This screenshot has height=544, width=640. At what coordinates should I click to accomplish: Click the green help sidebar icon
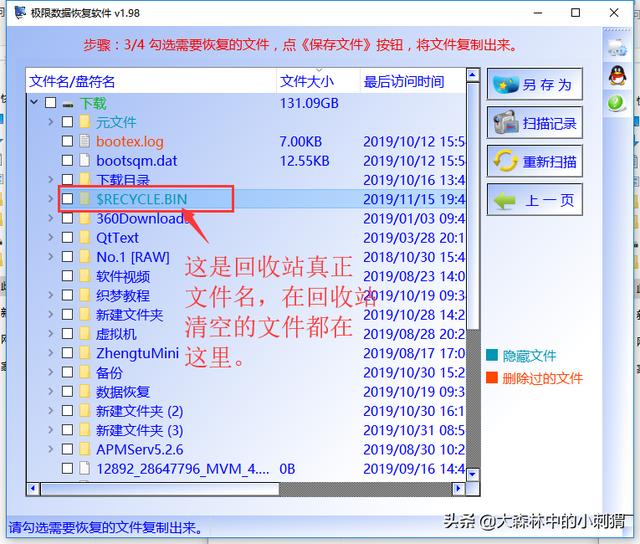tap(616, 103)
